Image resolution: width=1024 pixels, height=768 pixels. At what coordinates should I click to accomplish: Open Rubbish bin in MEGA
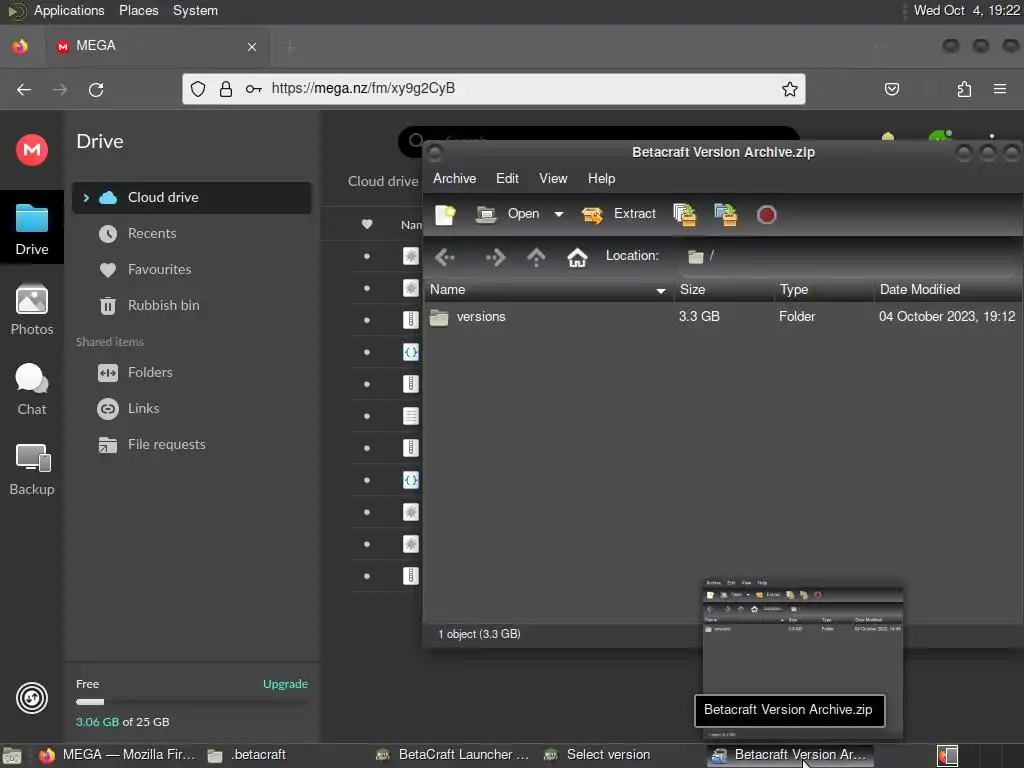point(163,305)
